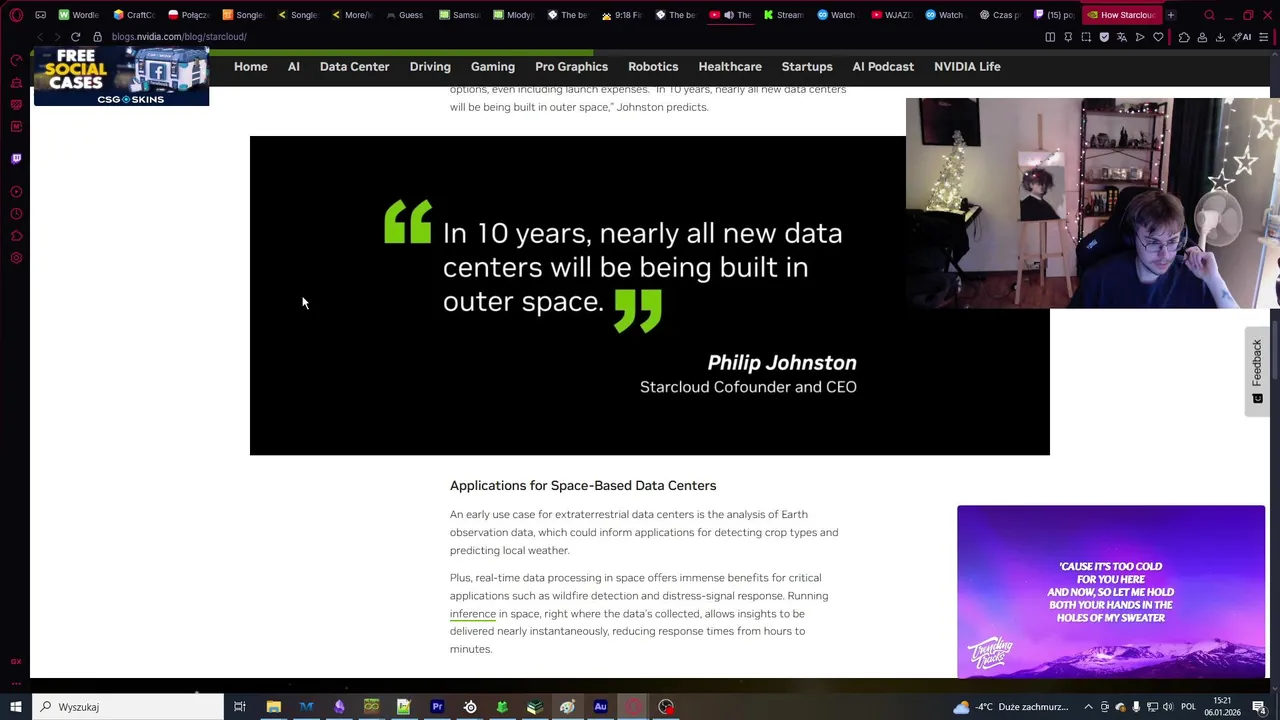Click the Philip Johnston name text
1280x720 pixels.
(782, 363)
